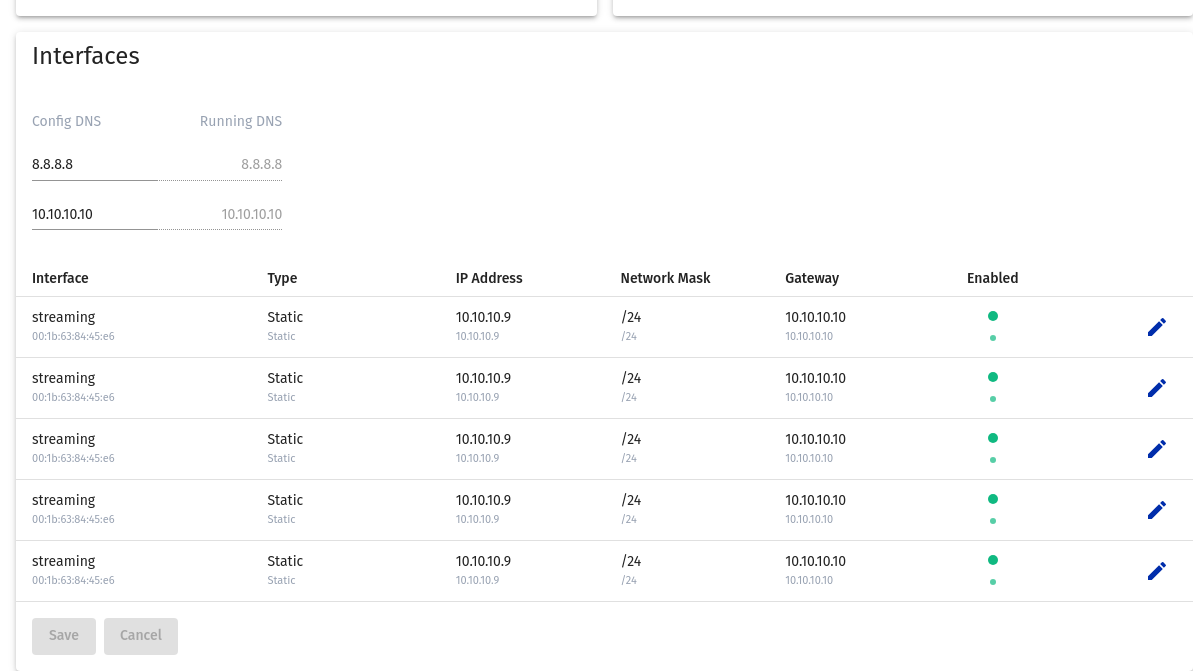Edit the first streaming interface with pencil icon
Screen dimensions: 1193x671
(x=1157, y=327)
